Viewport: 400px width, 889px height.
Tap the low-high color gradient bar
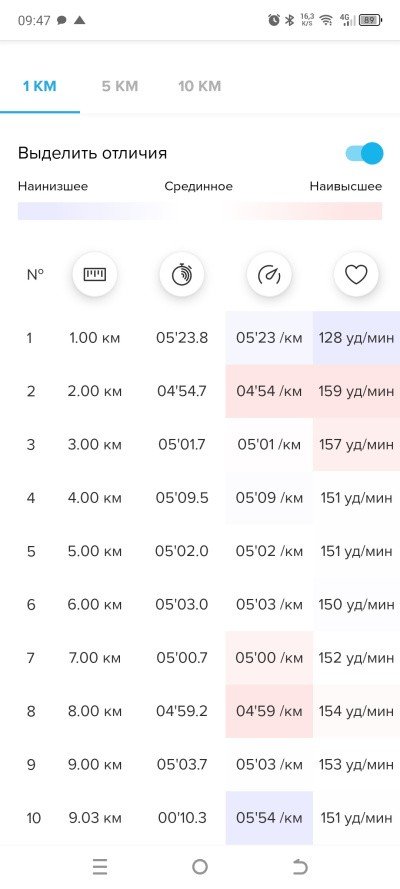pyautogui.click(x=200, y=211)
